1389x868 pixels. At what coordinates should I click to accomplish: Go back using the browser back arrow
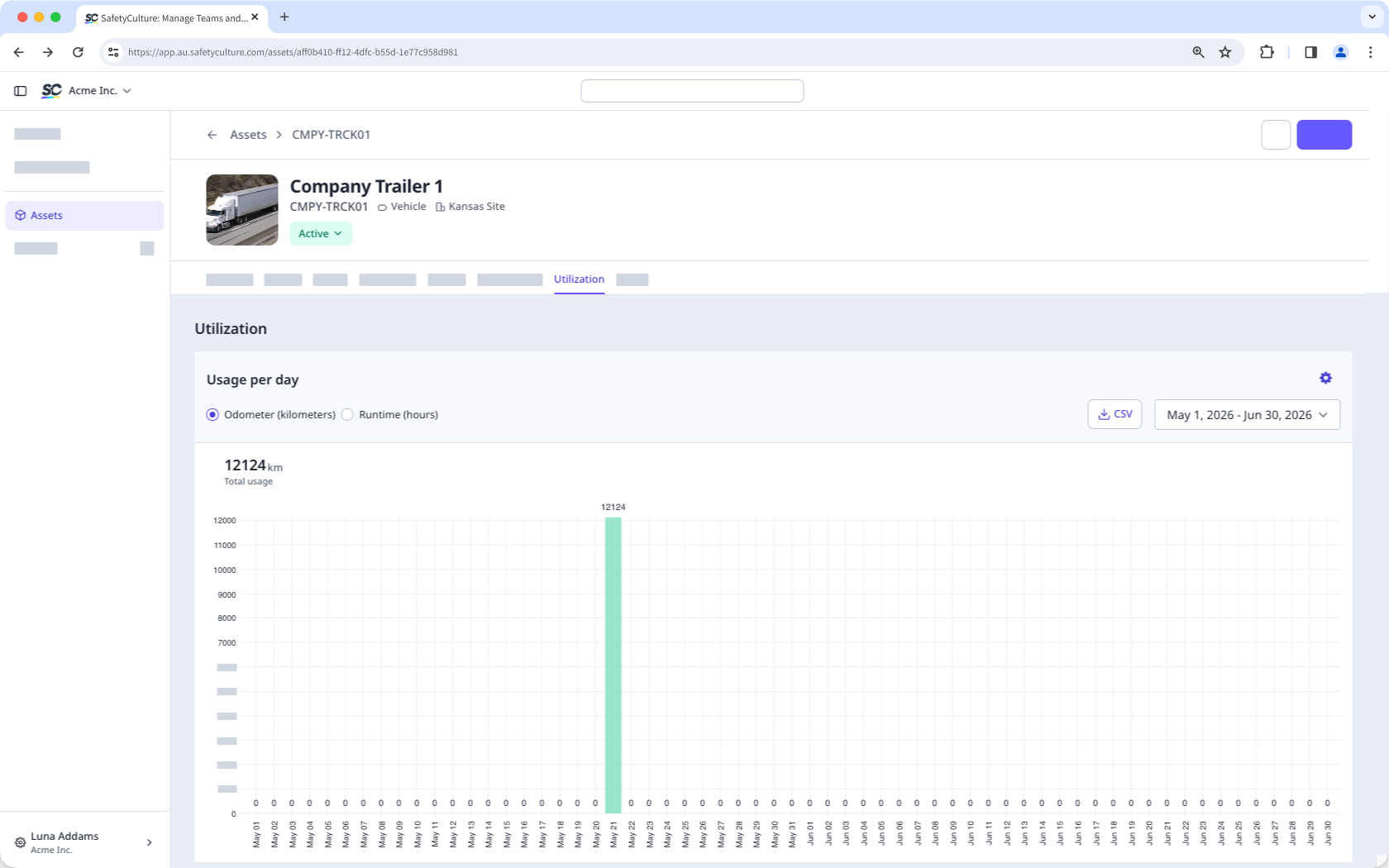18,52
